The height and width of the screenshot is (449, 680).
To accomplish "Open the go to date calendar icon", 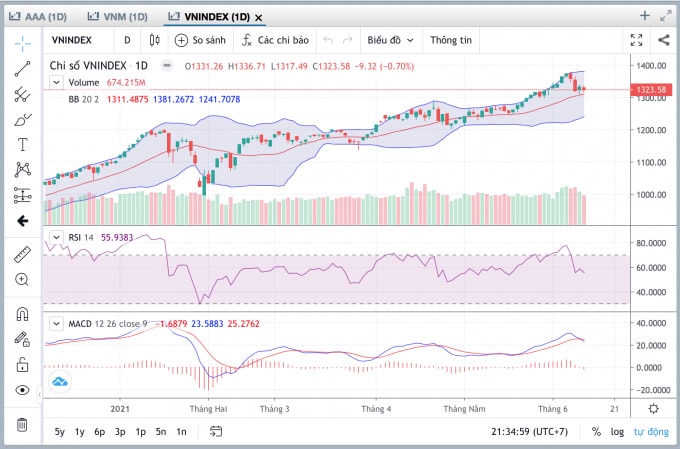I will 216,431.
